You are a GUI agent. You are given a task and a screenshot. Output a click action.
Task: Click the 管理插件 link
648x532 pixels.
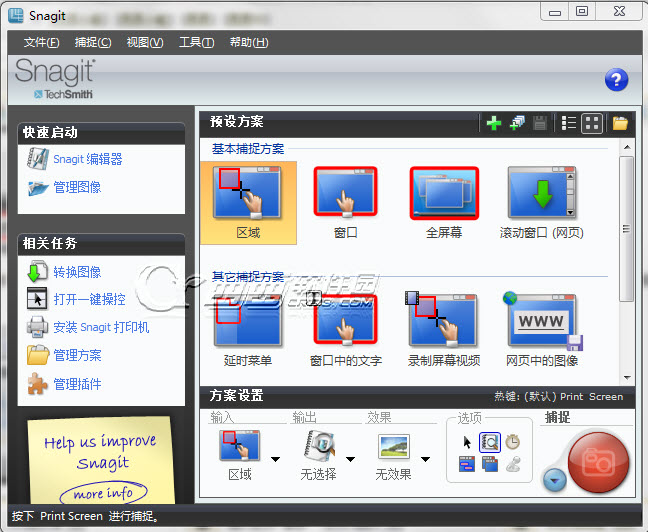click(x=77, y=384)
